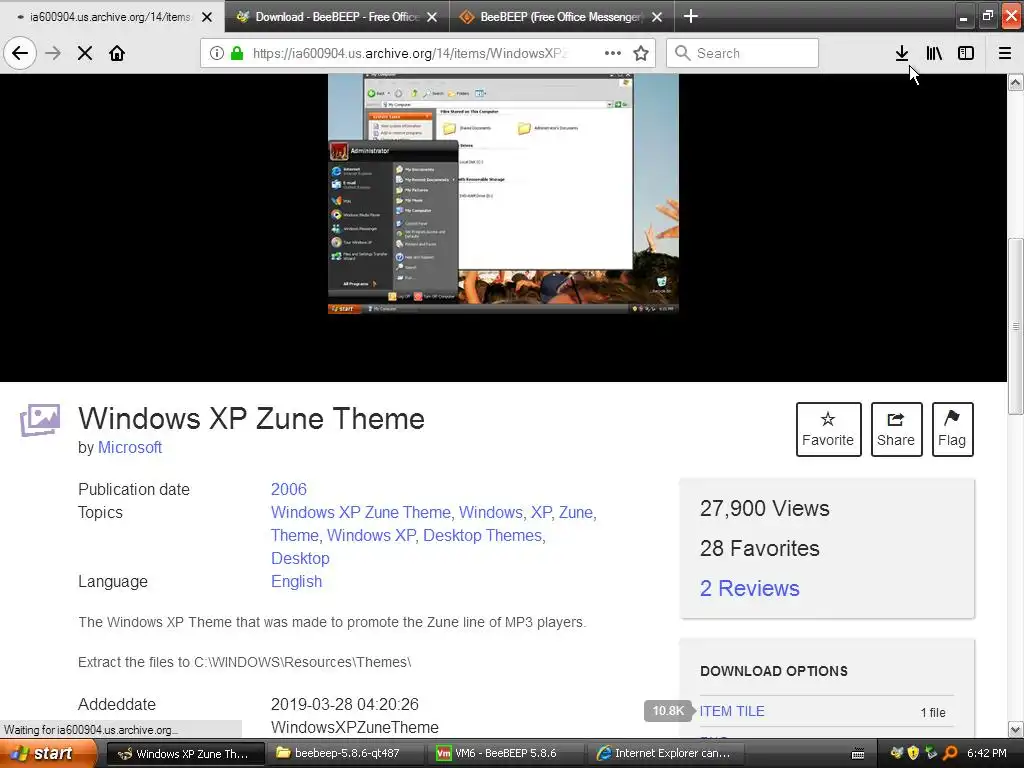
Task: Click the Addeddate value 2019-03-28 04:20:26
Action: click(345, 704)
